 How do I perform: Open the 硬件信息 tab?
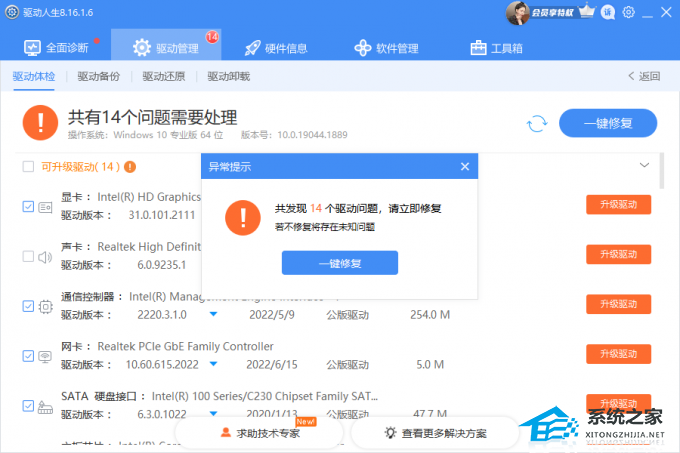pos(276,48)
